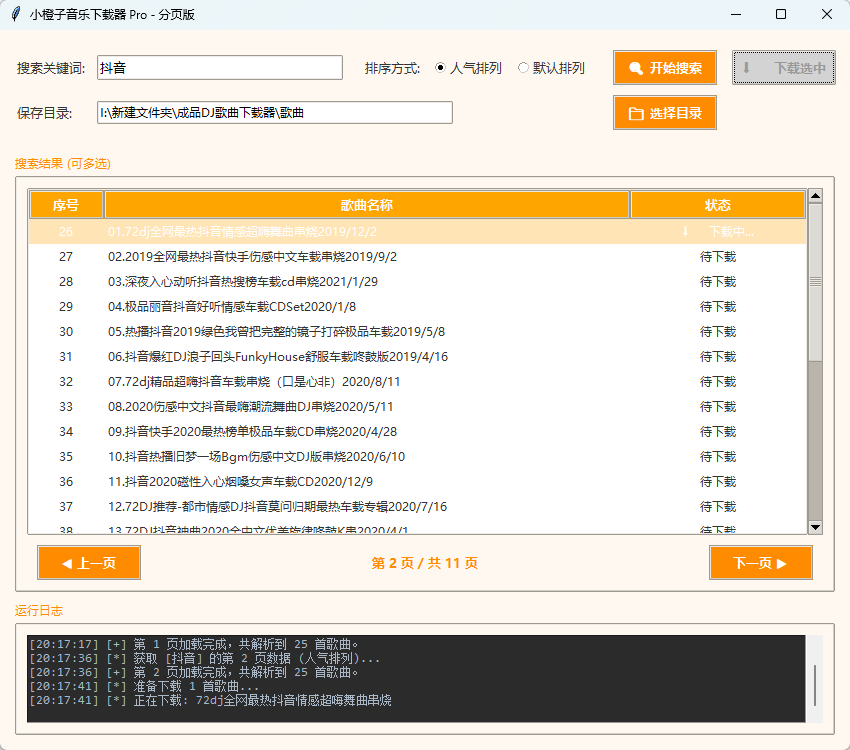Screen dimensions: 850x750
Task: Select row 12.72DJ推荐-都市情感DJ抖音莫问归期
Action: (417, 506)
